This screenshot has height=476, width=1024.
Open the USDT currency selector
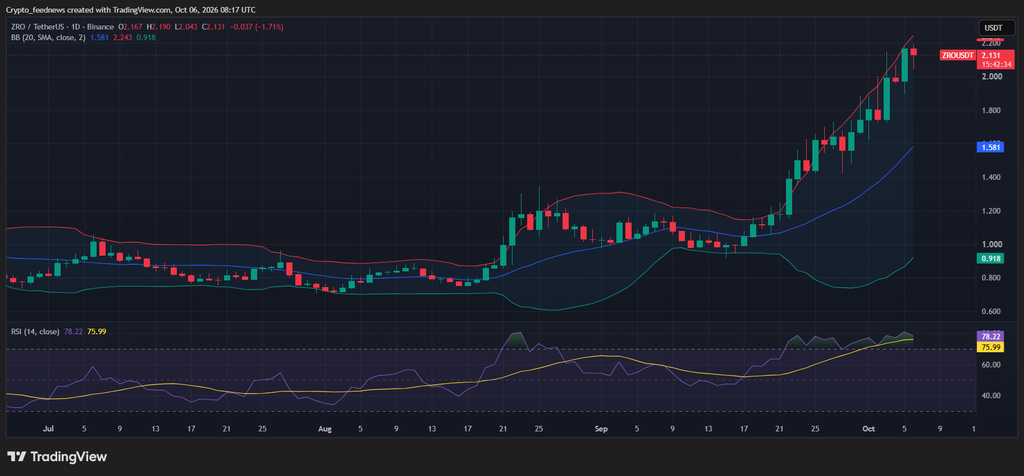pyautogui.click(x=995, y=27)
